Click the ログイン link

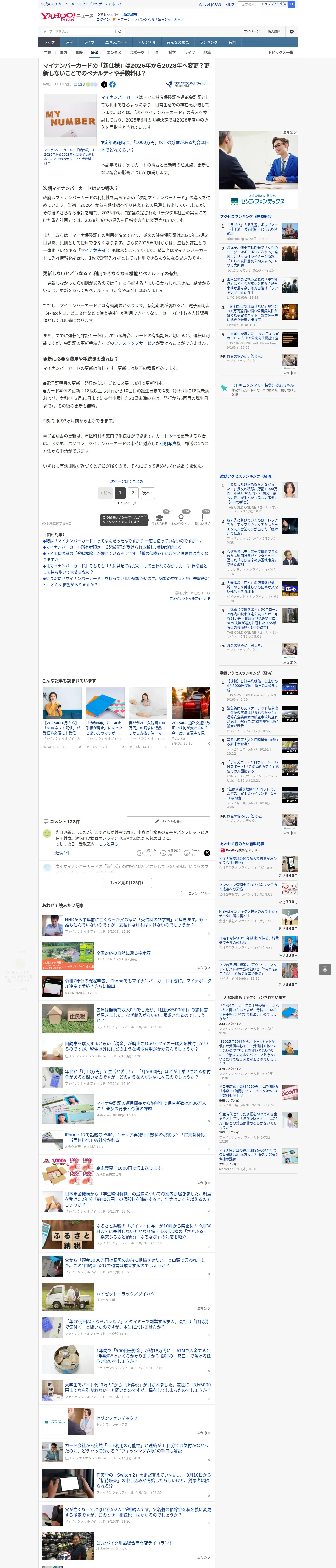[103, 20]
